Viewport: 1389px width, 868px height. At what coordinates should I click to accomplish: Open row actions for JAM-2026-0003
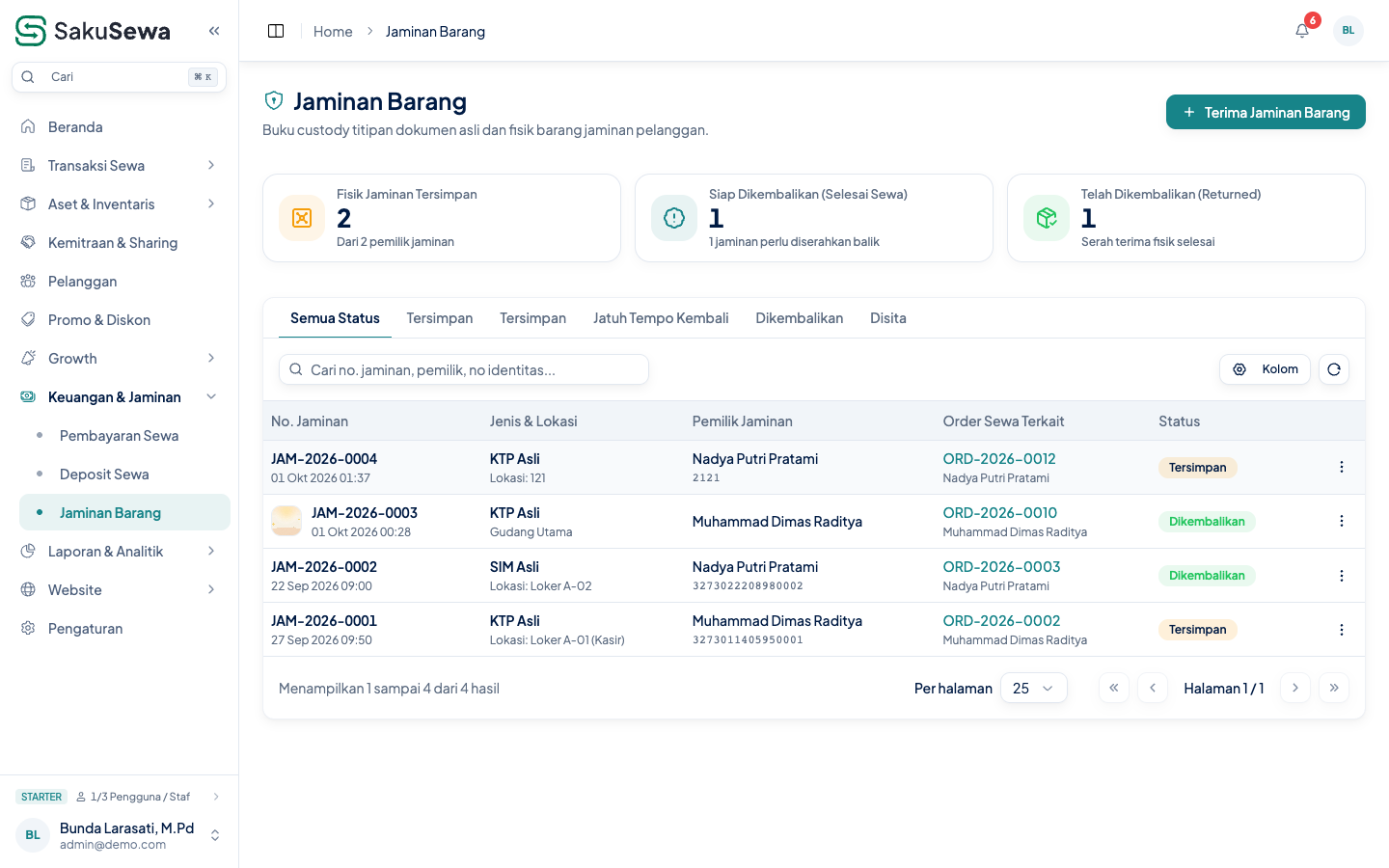tap(1342, 521)
